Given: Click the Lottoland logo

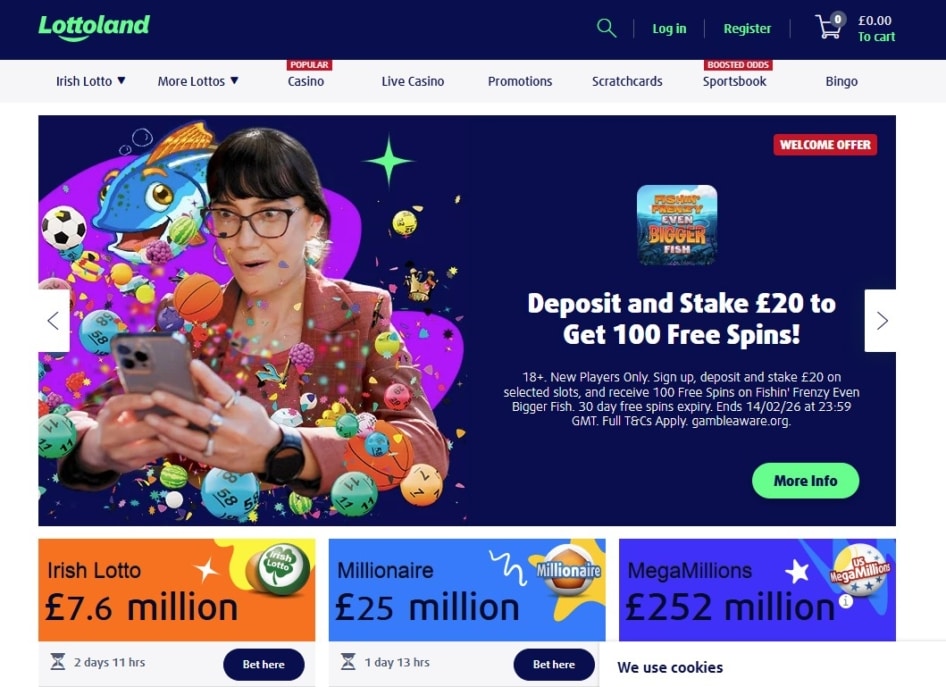Looking at the screenshot, I should click(94, 27).
